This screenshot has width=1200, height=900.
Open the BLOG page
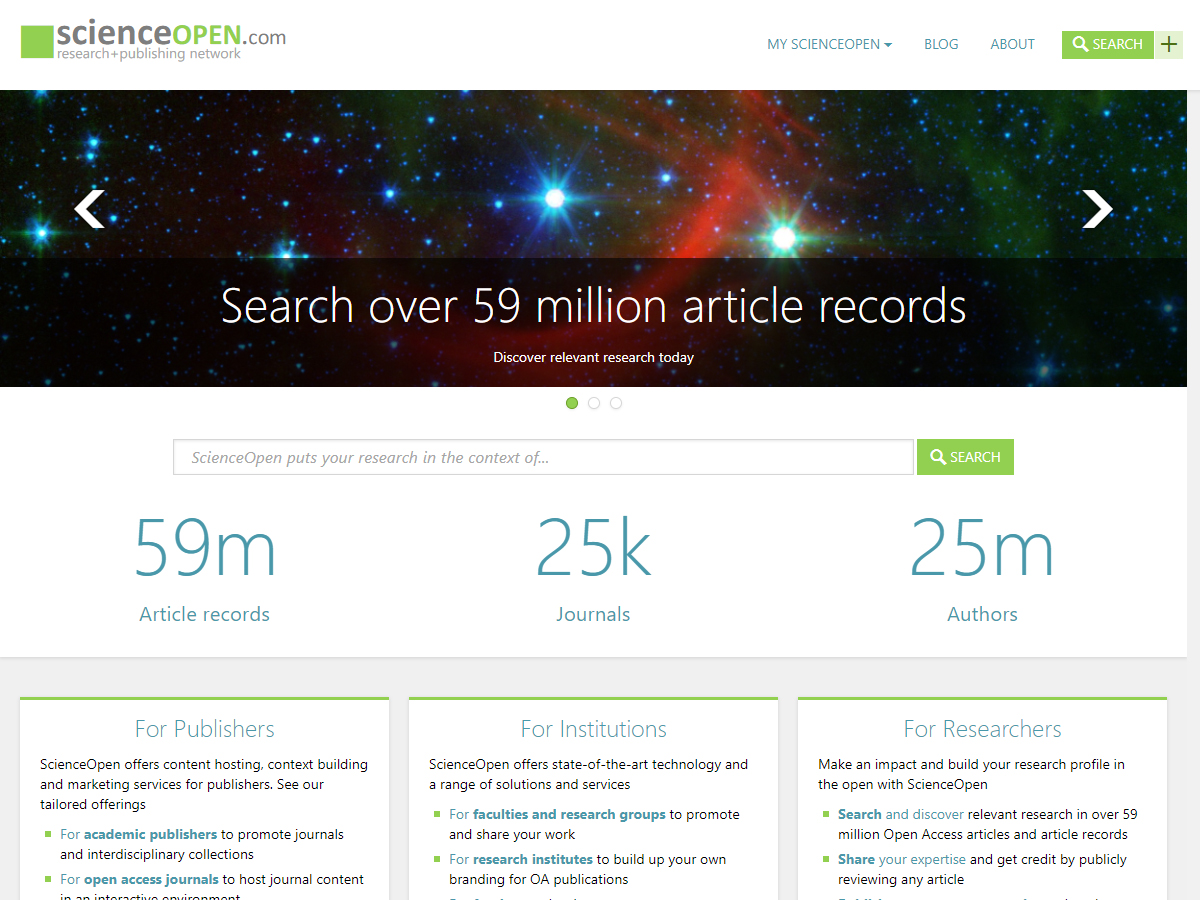(x=941, y=44)
